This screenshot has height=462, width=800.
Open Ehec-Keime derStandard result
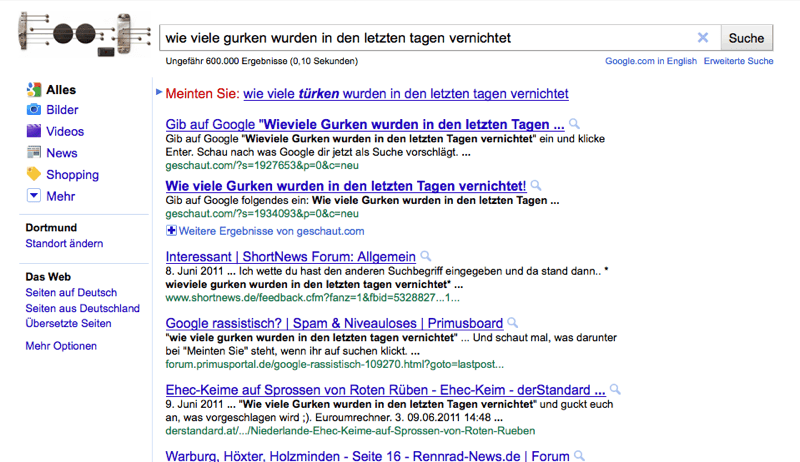[x=385, y=390]
